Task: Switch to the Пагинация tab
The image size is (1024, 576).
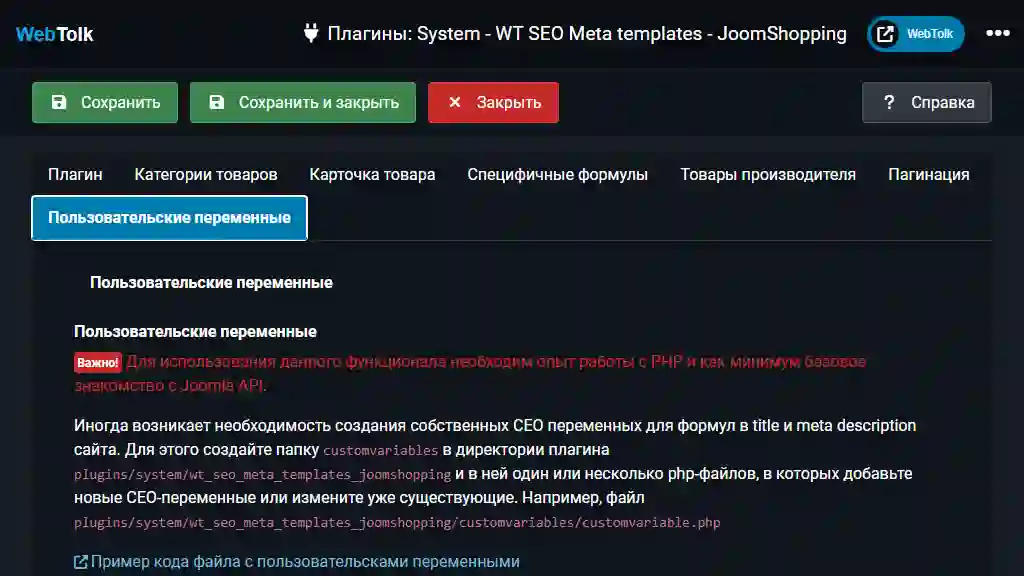Action: [929, 174]
